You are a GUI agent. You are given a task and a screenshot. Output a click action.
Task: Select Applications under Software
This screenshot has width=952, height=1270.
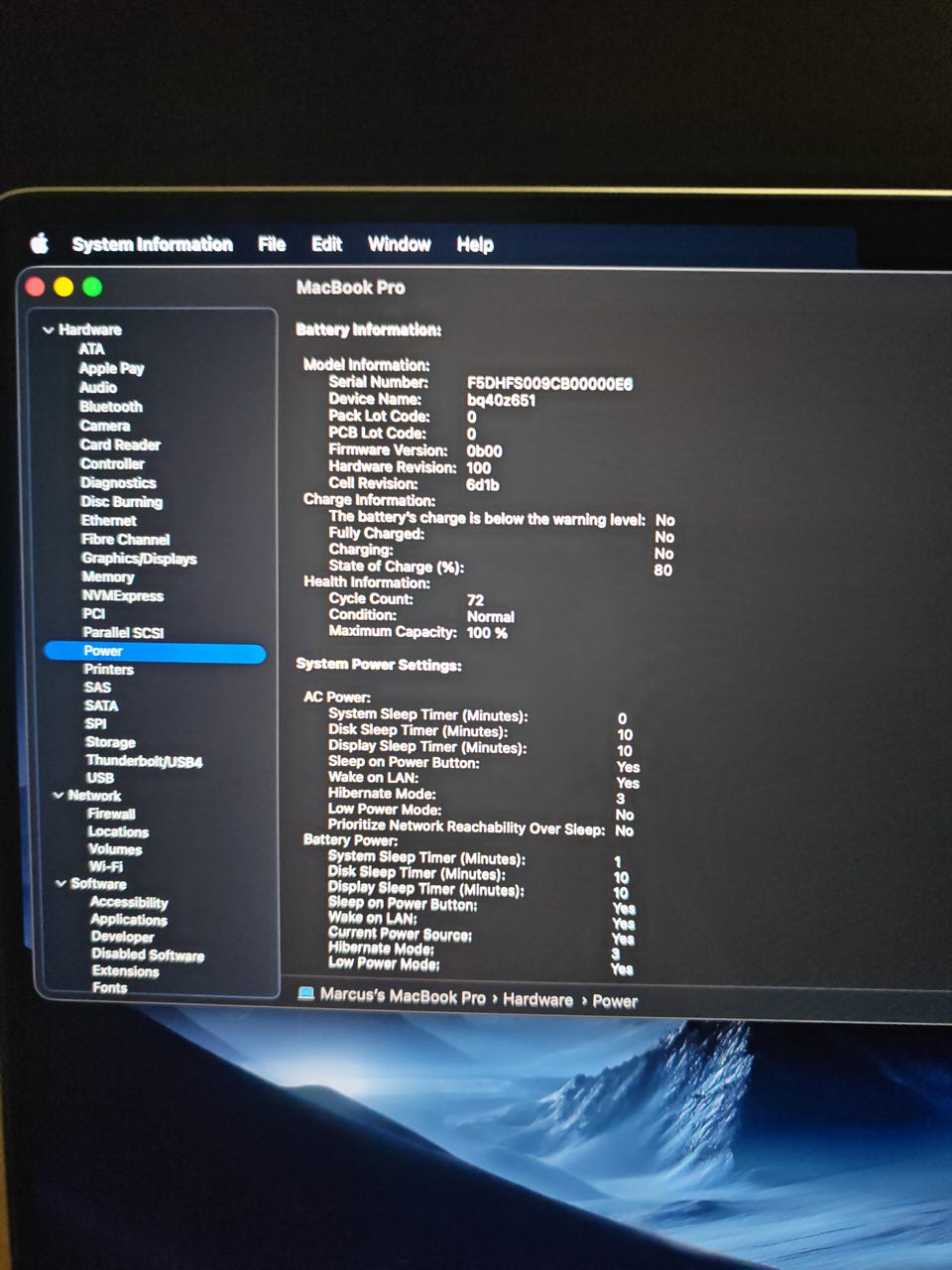(x=129, y=920)
